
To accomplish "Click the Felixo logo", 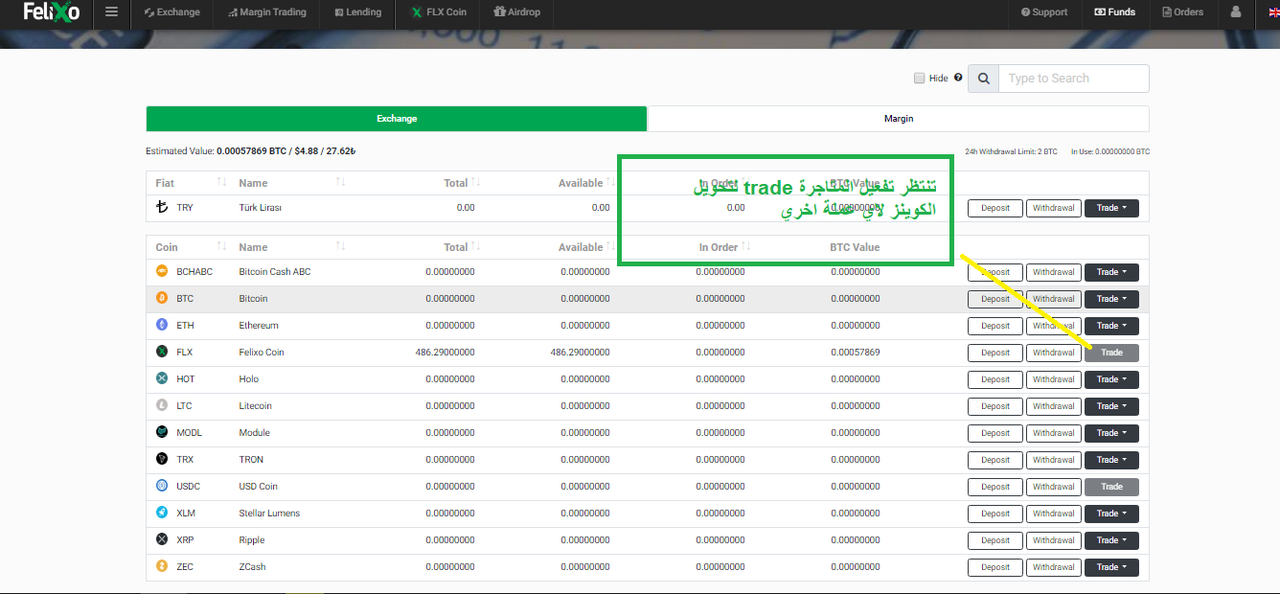I will tap(51, 13).
